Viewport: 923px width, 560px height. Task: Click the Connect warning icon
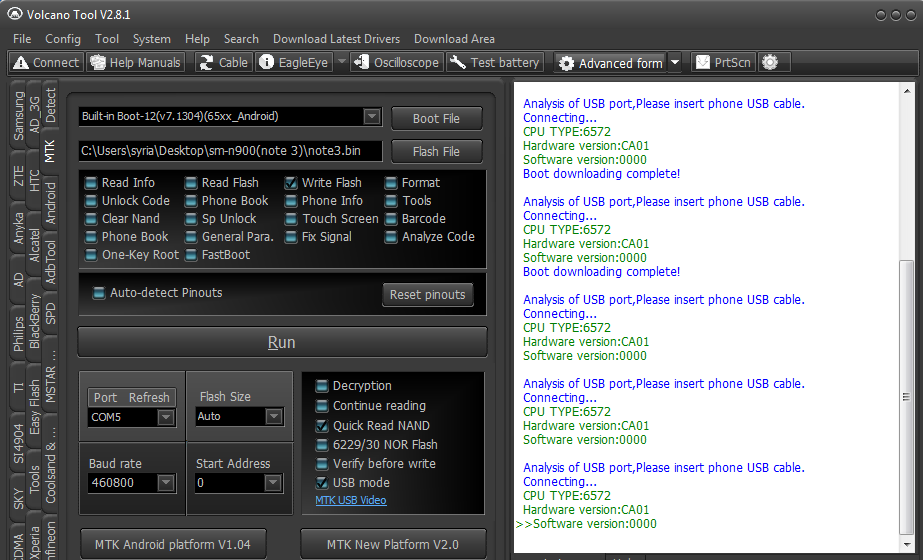coord(21,62)
